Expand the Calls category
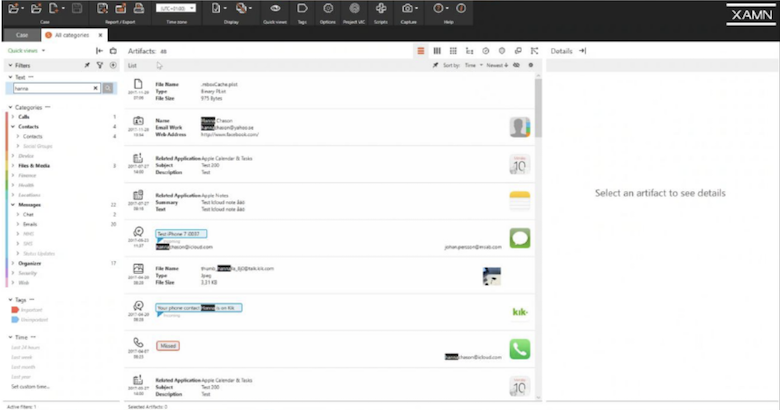 pyautogui.click(x=13, y=117)
